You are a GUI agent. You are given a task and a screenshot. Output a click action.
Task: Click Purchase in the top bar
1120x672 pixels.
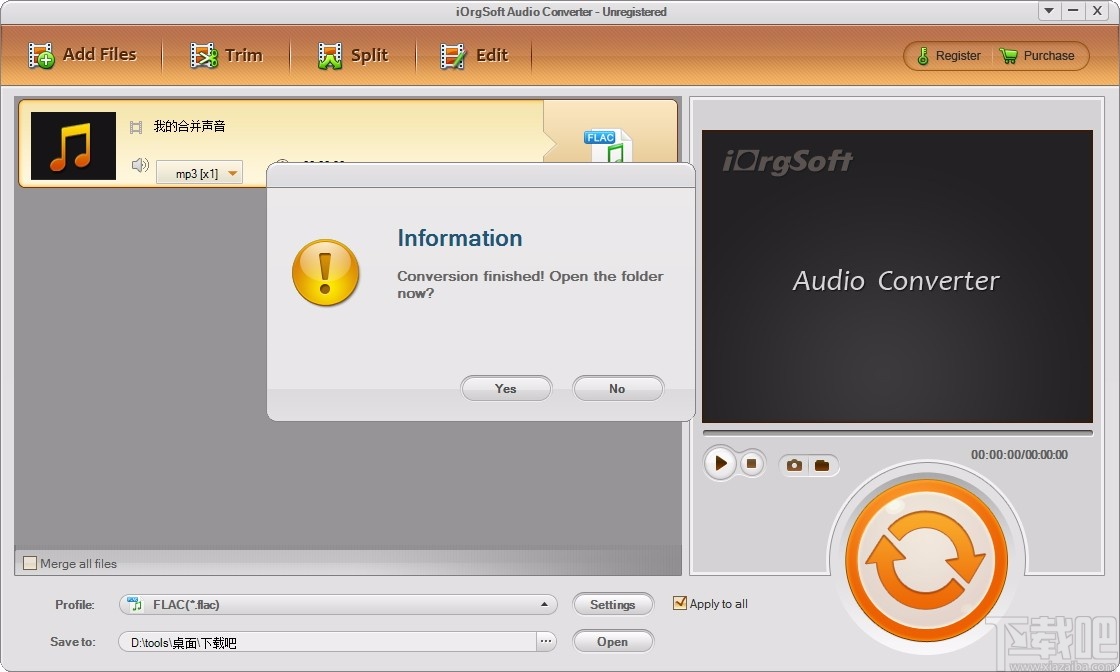[1040, 56]
